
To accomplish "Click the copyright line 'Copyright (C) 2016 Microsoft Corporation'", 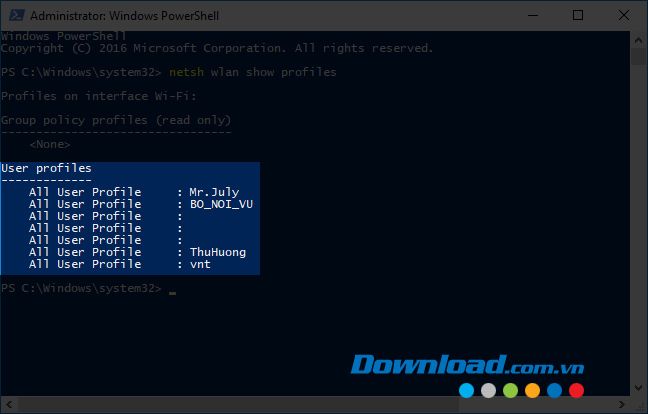I will pyautogui.click(x=143, y=48).
